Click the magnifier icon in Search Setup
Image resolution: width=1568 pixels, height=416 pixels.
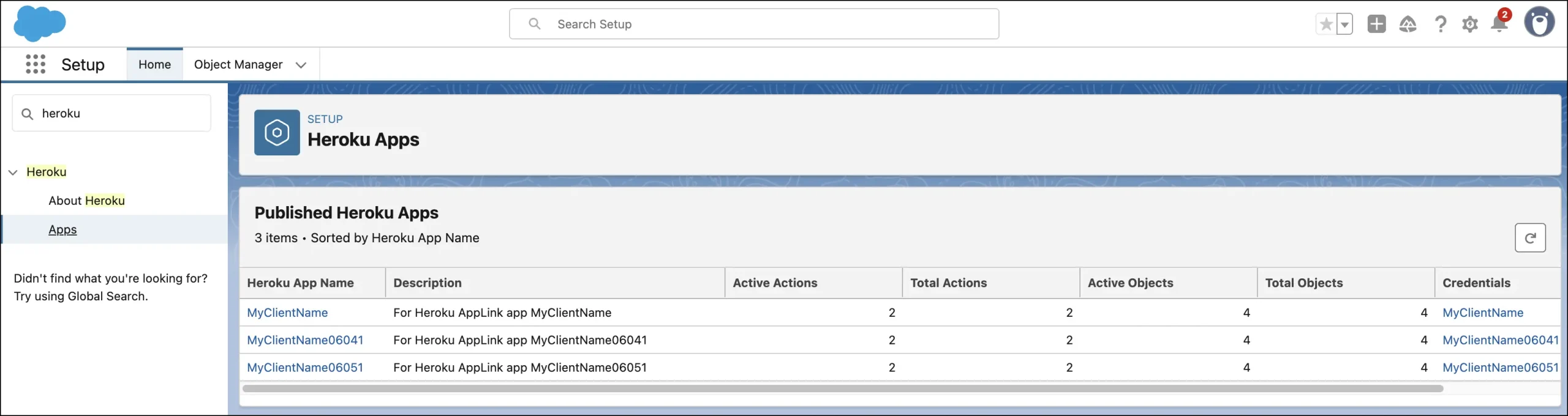tap(534, 24)
